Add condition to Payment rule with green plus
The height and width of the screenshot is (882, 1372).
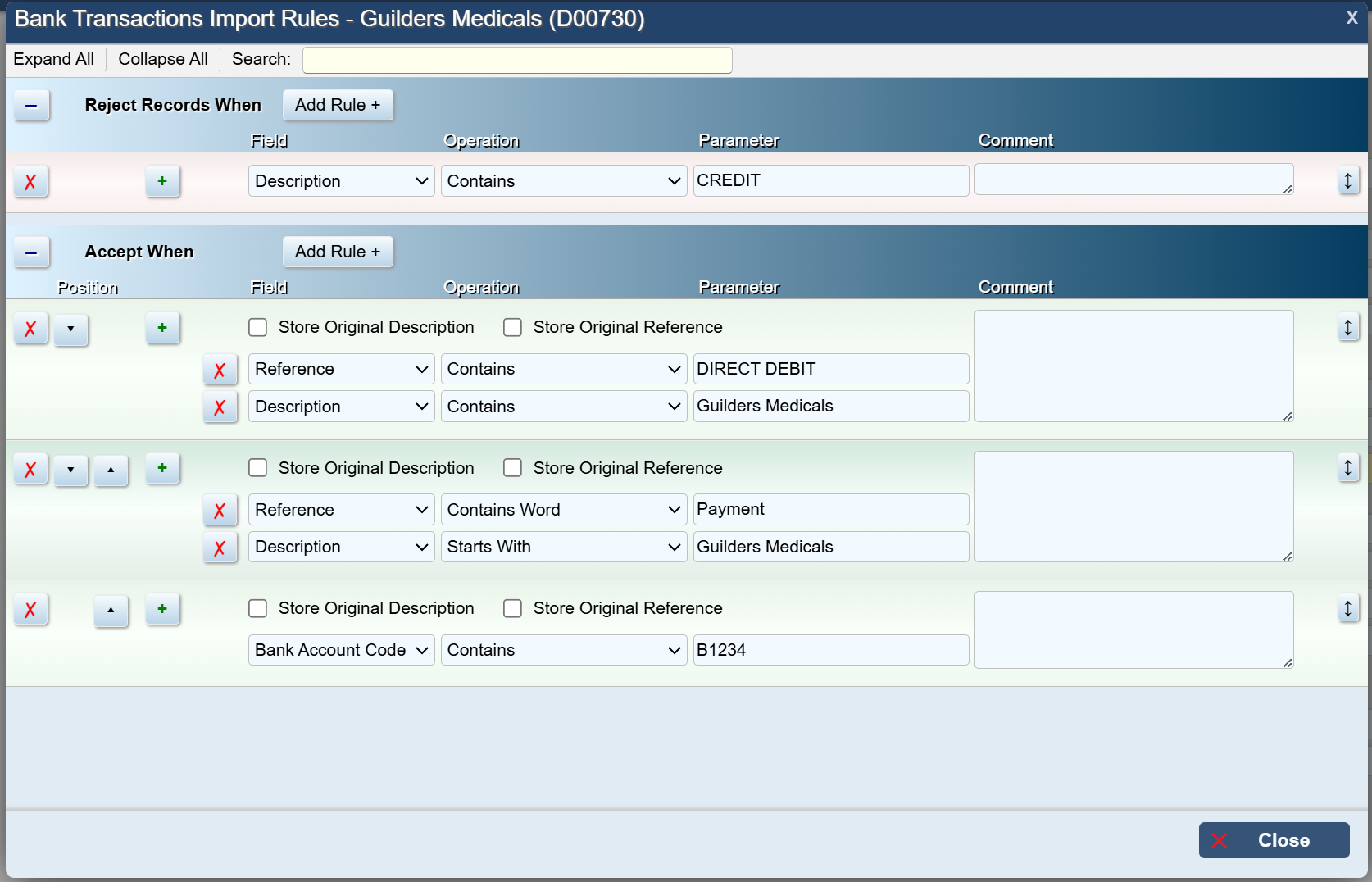coord(162,469)
